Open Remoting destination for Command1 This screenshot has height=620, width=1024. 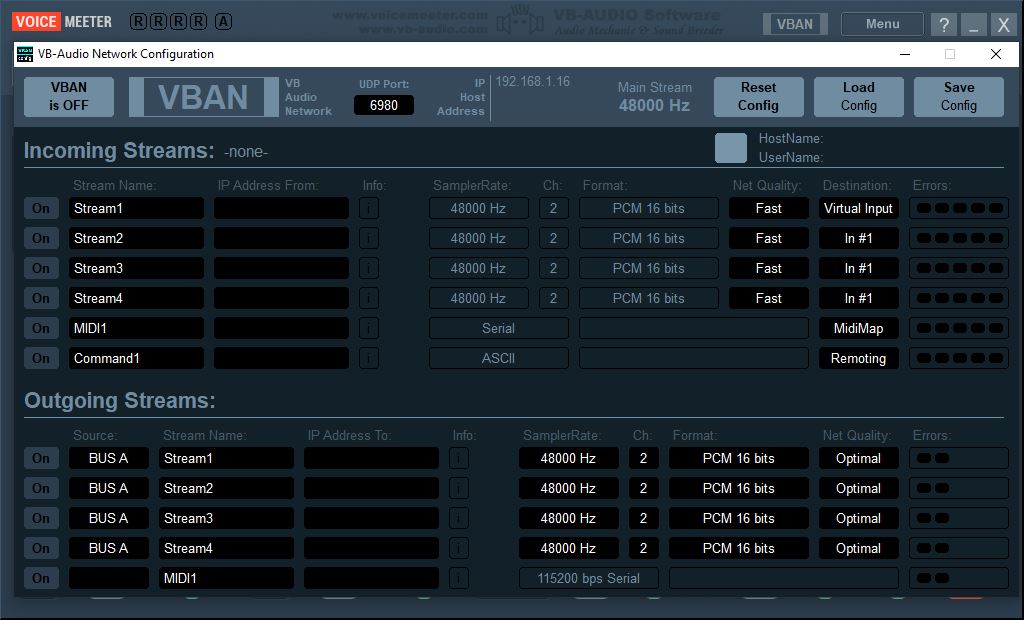click(x=858, y=359)
